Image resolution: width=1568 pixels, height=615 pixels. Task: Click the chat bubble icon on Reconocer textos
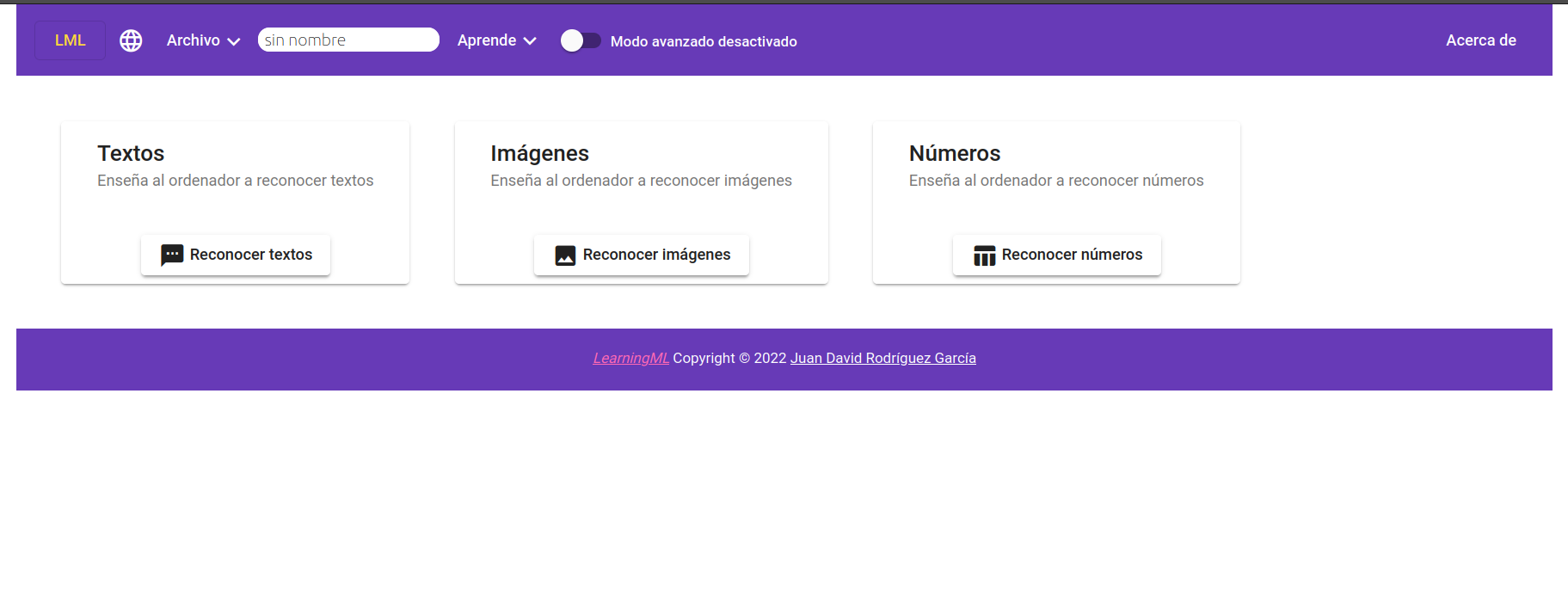click(172, 255)
